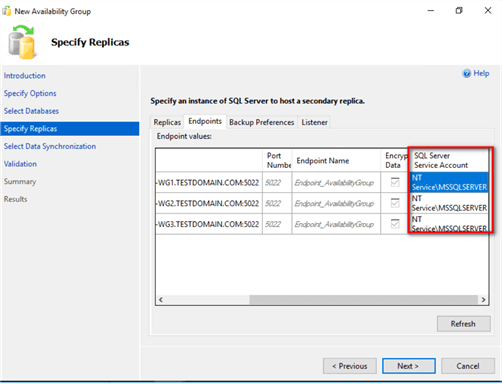Select Specify Replicas in the sidebar

(70, 129)
